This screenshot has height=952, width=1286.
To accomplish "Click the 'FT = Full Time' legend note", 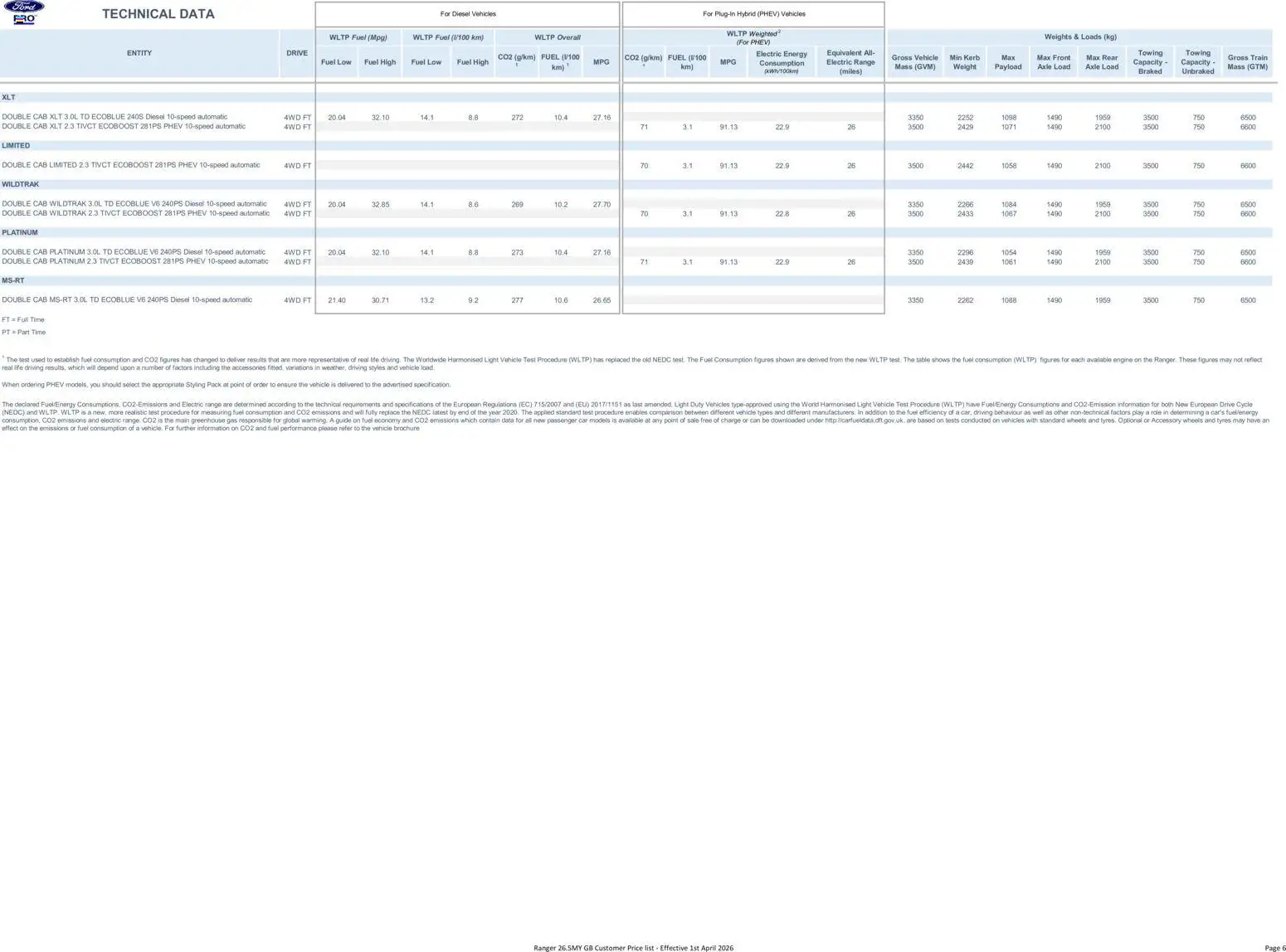I will (23, 320).
